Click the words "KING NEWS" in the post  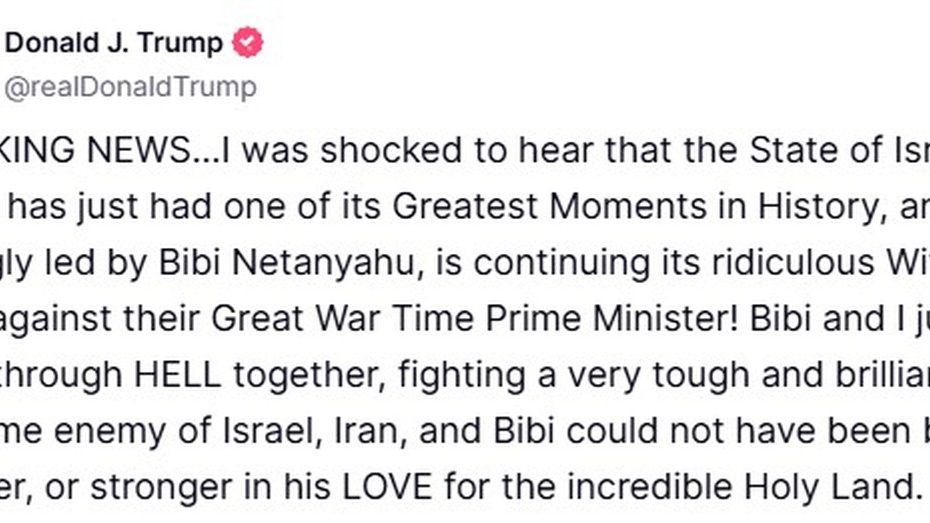[x=98, y=151]
